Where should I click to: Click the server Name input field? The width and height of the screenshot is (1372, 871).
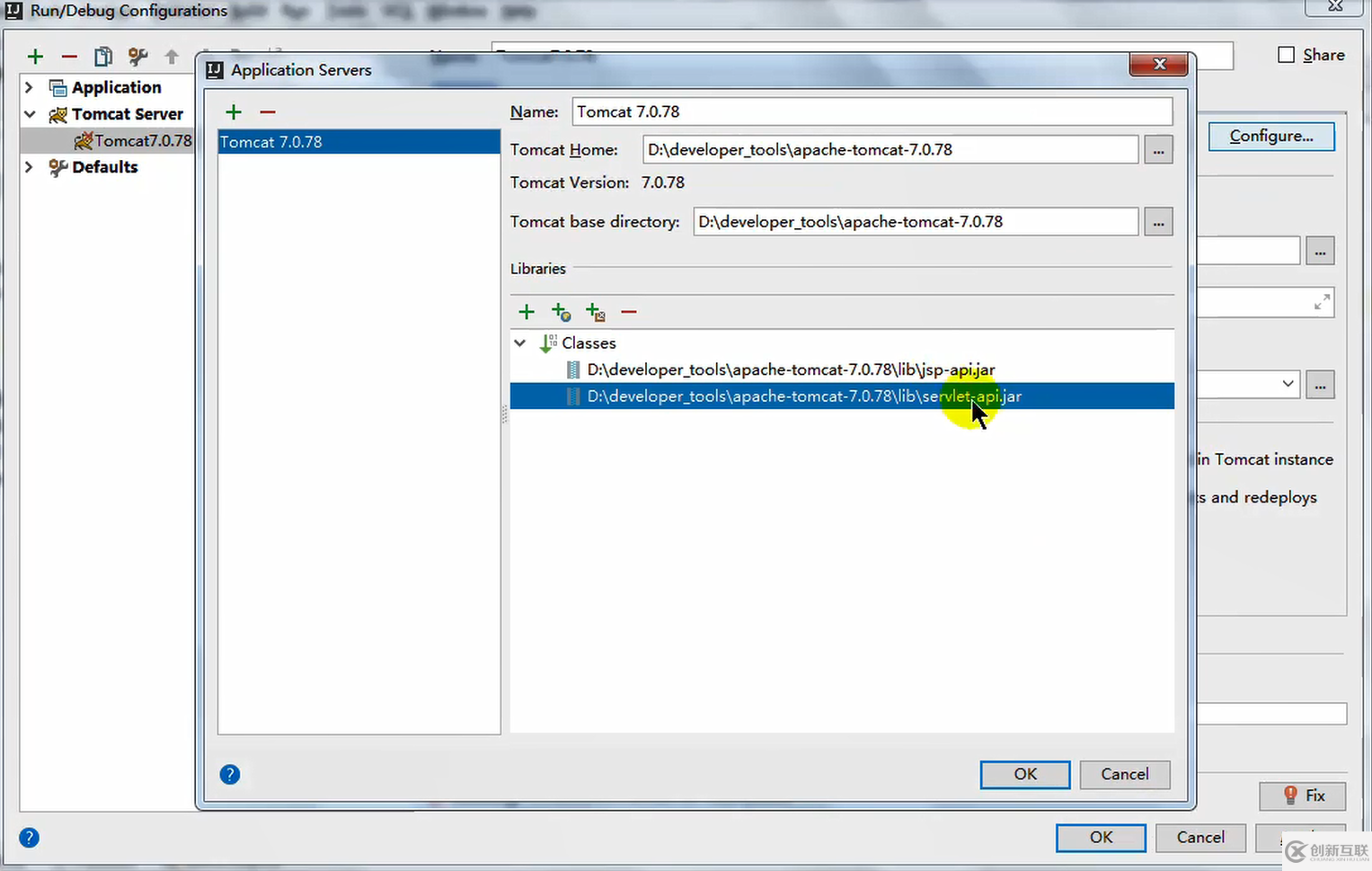pos(872,111)
